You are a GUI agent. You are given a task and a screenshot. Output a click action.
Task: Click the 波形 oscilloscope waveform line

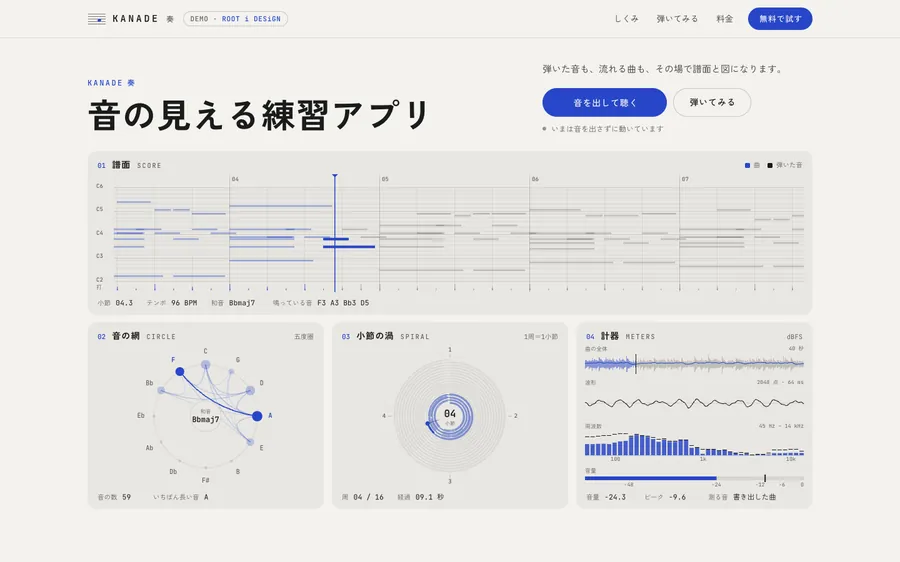(694, 403)
